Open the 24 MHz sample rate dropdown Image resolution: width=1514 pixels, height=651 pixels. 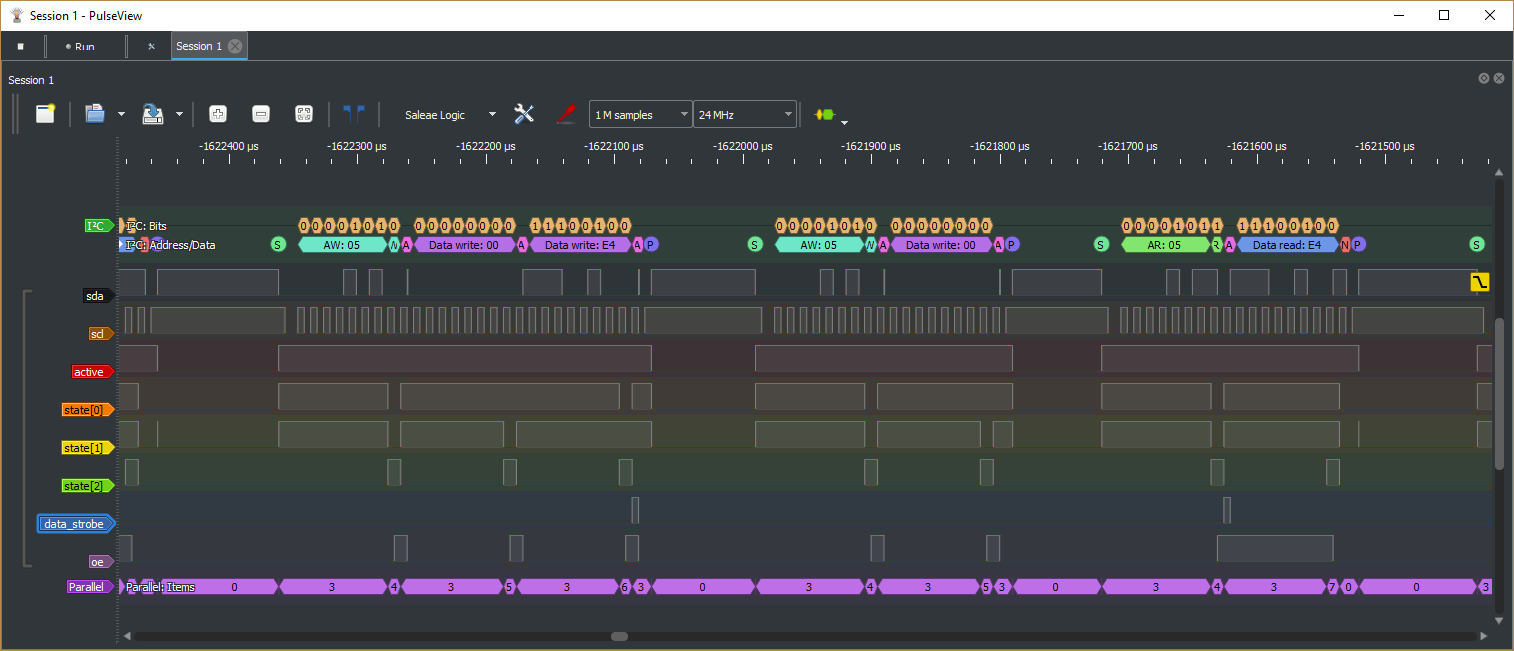point(745,115)
